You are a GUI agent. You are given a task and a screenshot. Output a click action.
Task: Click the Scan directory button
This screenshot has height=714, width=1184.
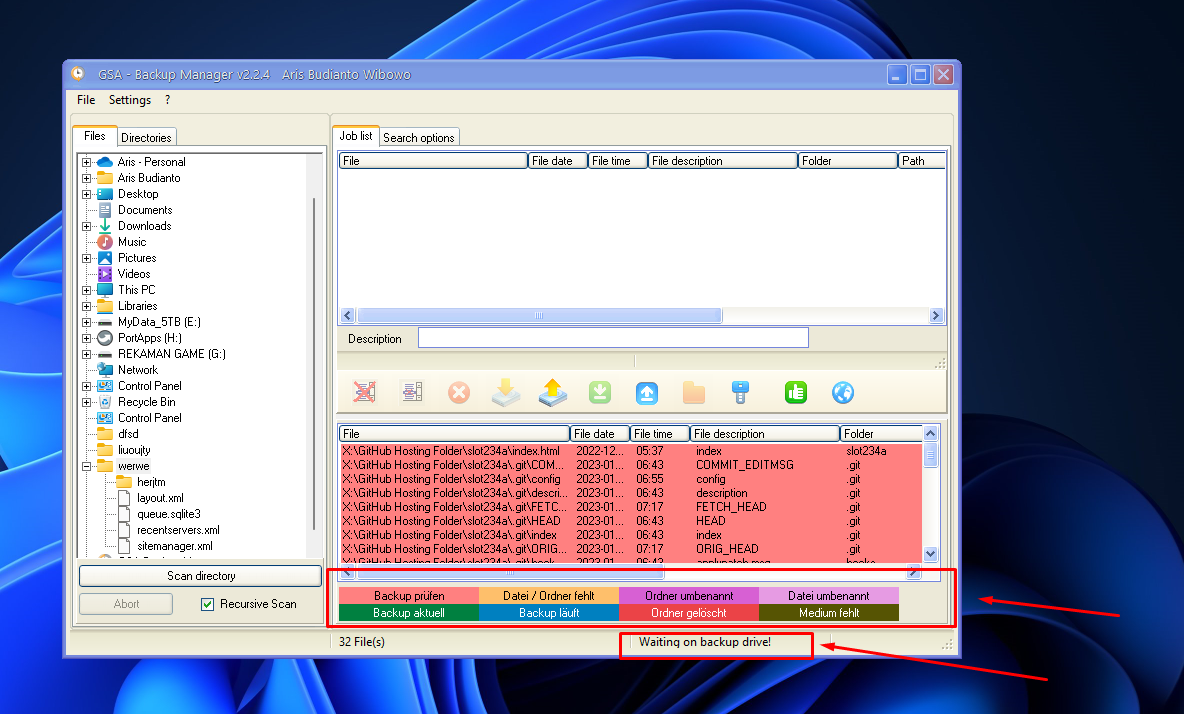point(201,576)
